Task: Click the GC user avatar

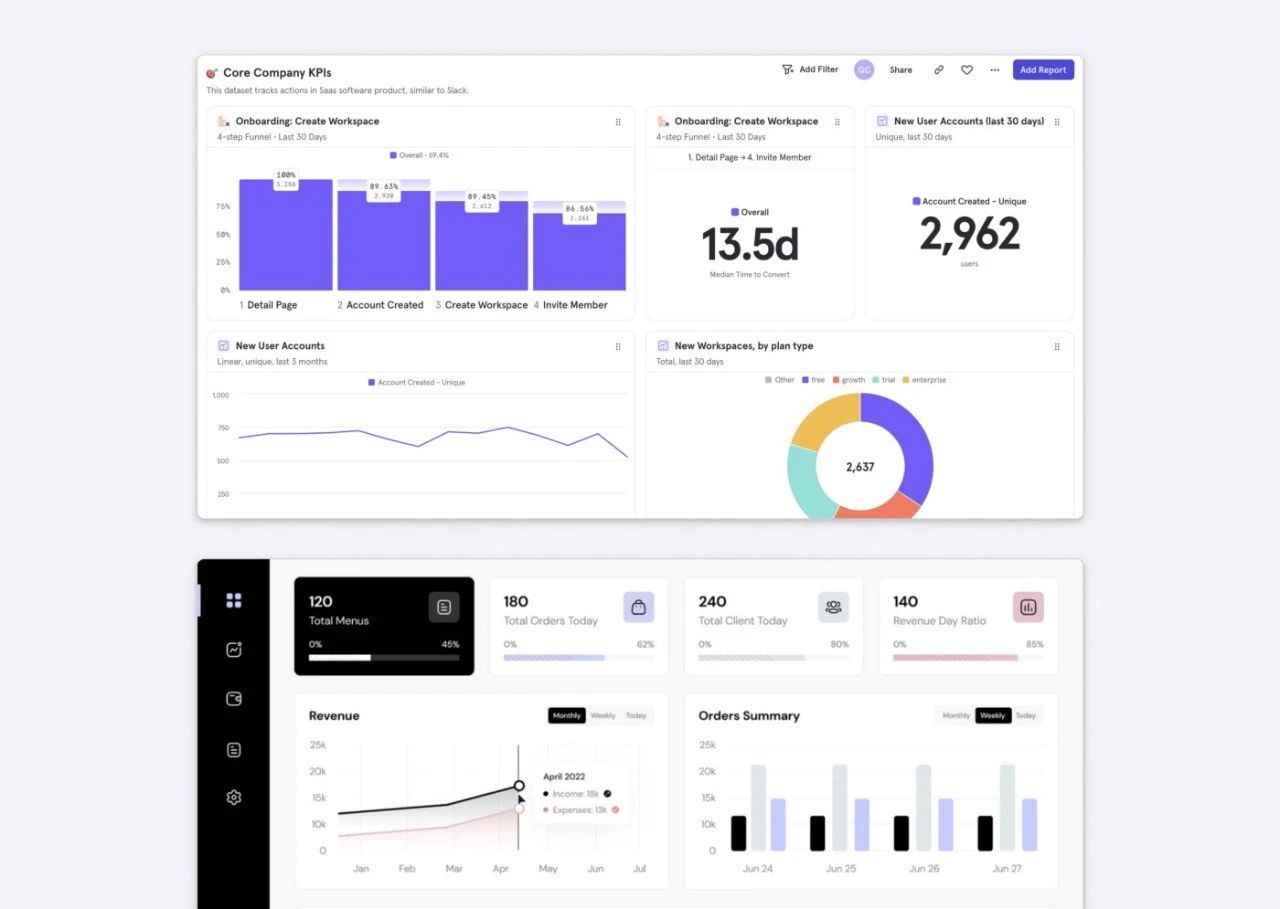Action: [864, 70]
